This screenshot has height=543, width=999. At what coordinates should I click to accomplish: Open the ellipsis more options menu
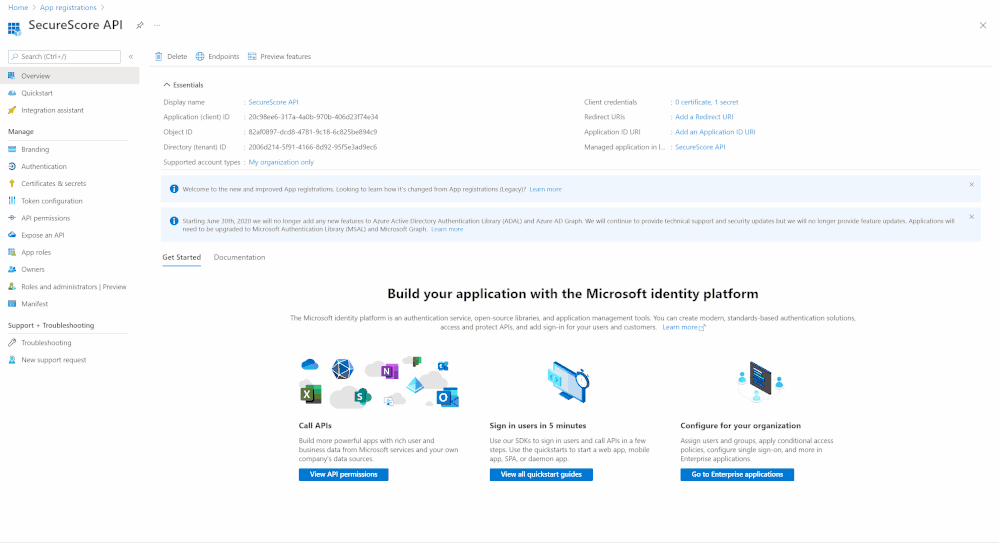point(157,25)
